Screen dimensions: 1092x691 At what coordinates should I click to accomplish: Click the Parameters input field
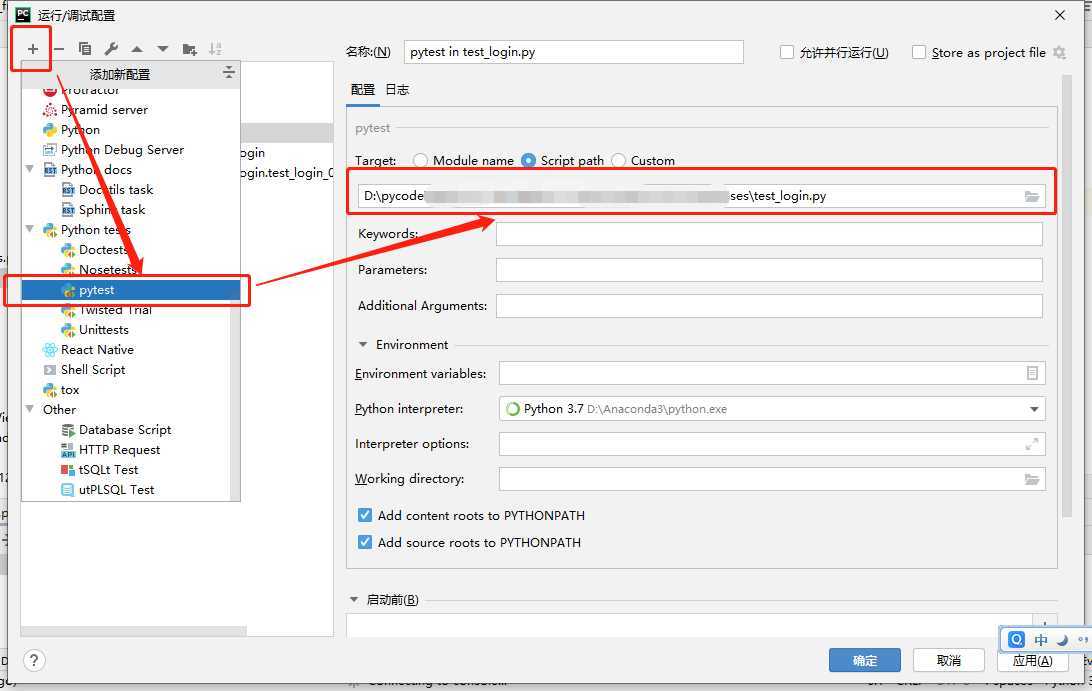(x=769, y=270)
